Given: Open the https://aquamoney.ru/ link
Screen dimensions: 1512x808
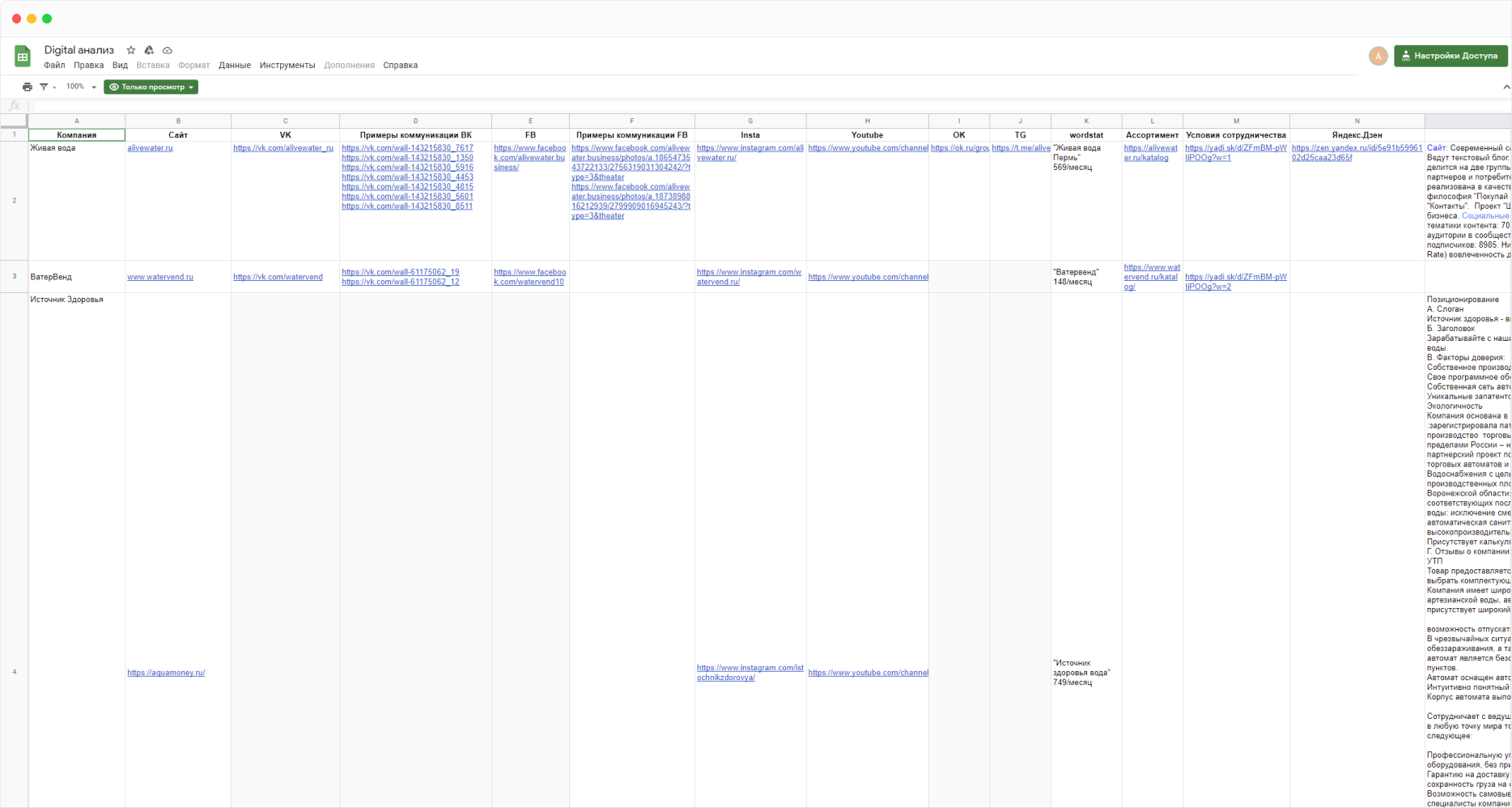Looking at the screenshot, I should click(x=166, y=673).
